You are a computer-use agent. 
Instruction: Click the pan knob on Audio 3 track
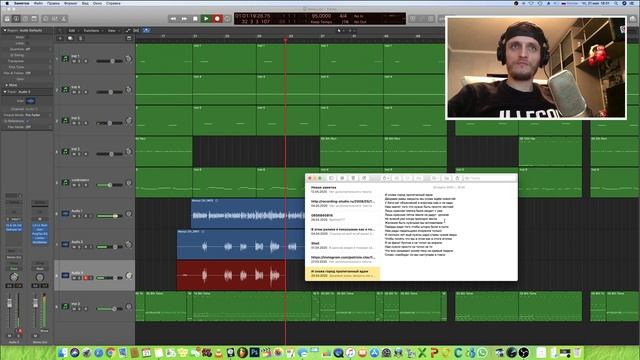(x=129, y=276)
